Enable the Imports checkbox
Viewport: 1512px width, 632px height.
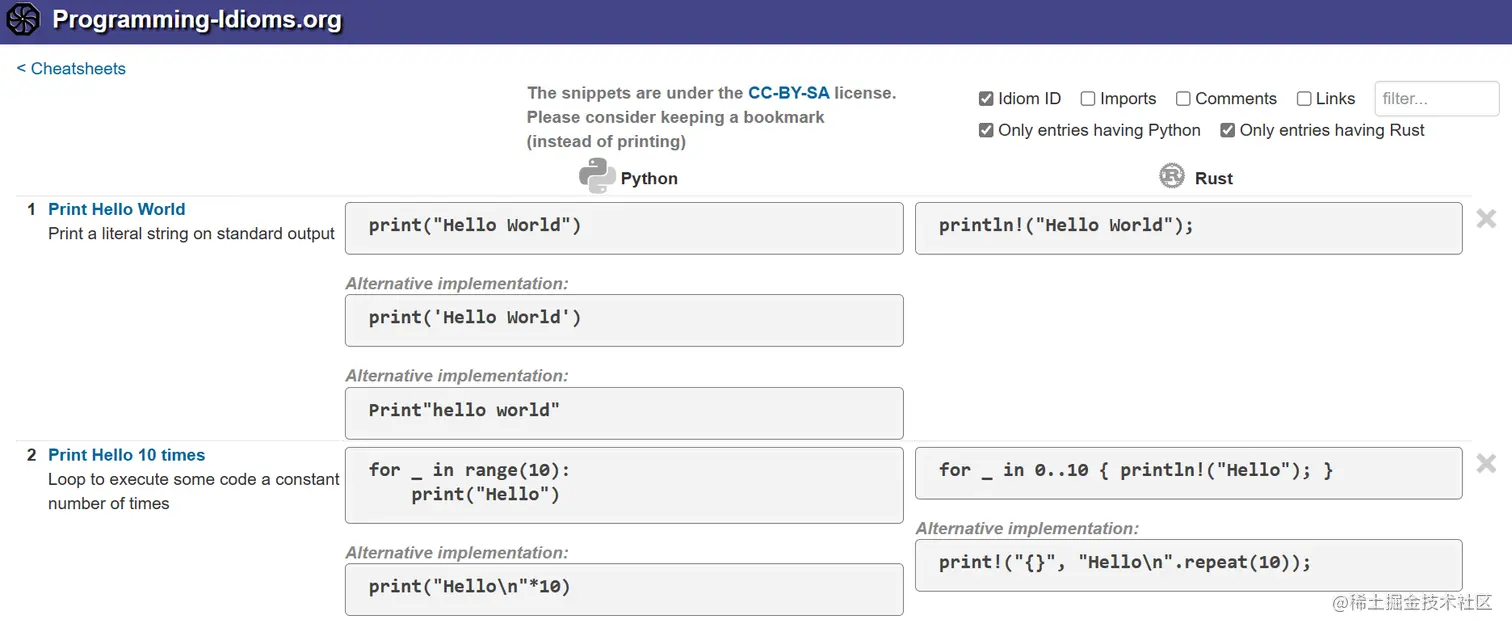point(1088,99)
